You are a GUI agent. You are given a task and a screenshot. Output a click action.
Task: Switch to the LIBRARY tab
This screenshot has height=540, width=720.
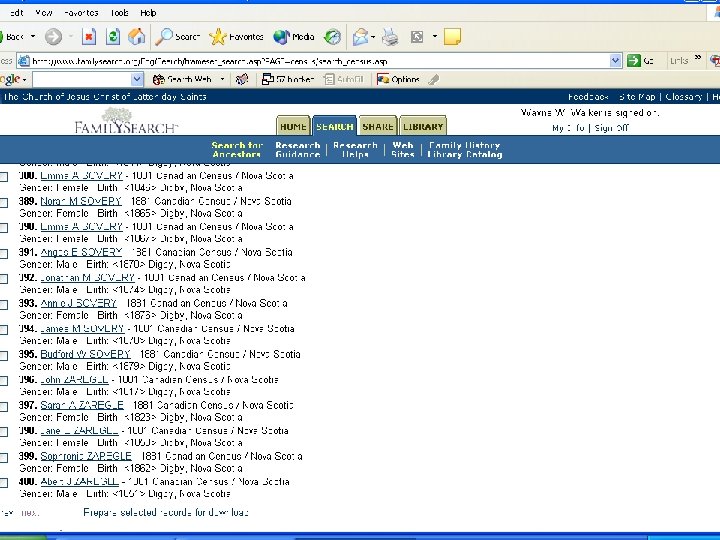pos(423,126)
